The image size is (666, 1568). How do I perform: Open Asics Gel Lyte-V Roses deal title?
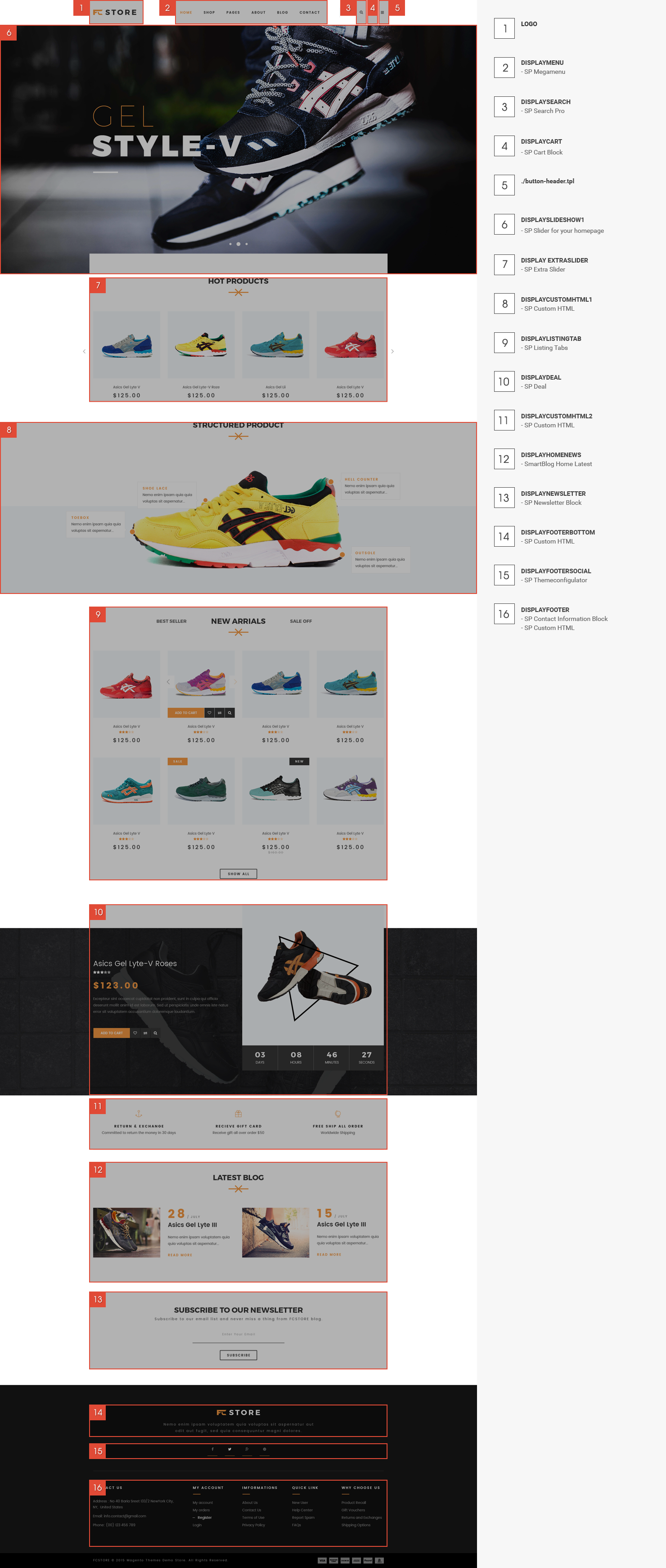pos(135,964)
